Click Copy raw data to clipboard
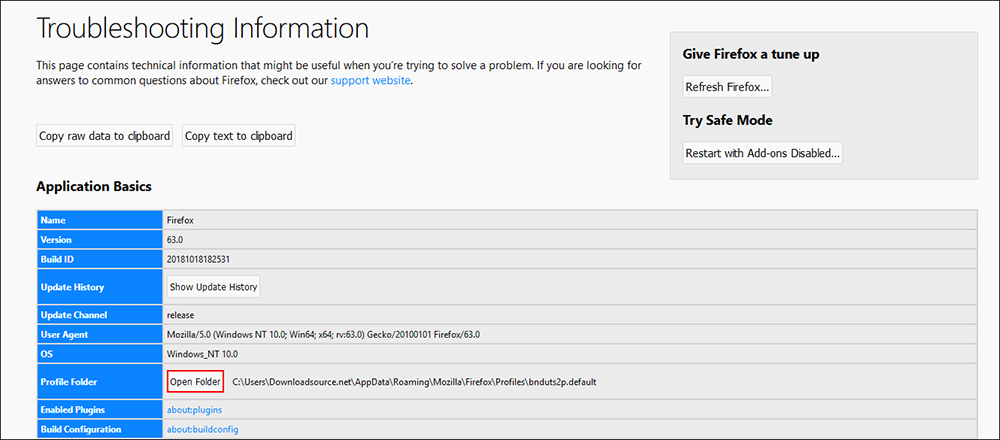The height and width of the screenshot is (440, 1000). (x=105, y=136)
